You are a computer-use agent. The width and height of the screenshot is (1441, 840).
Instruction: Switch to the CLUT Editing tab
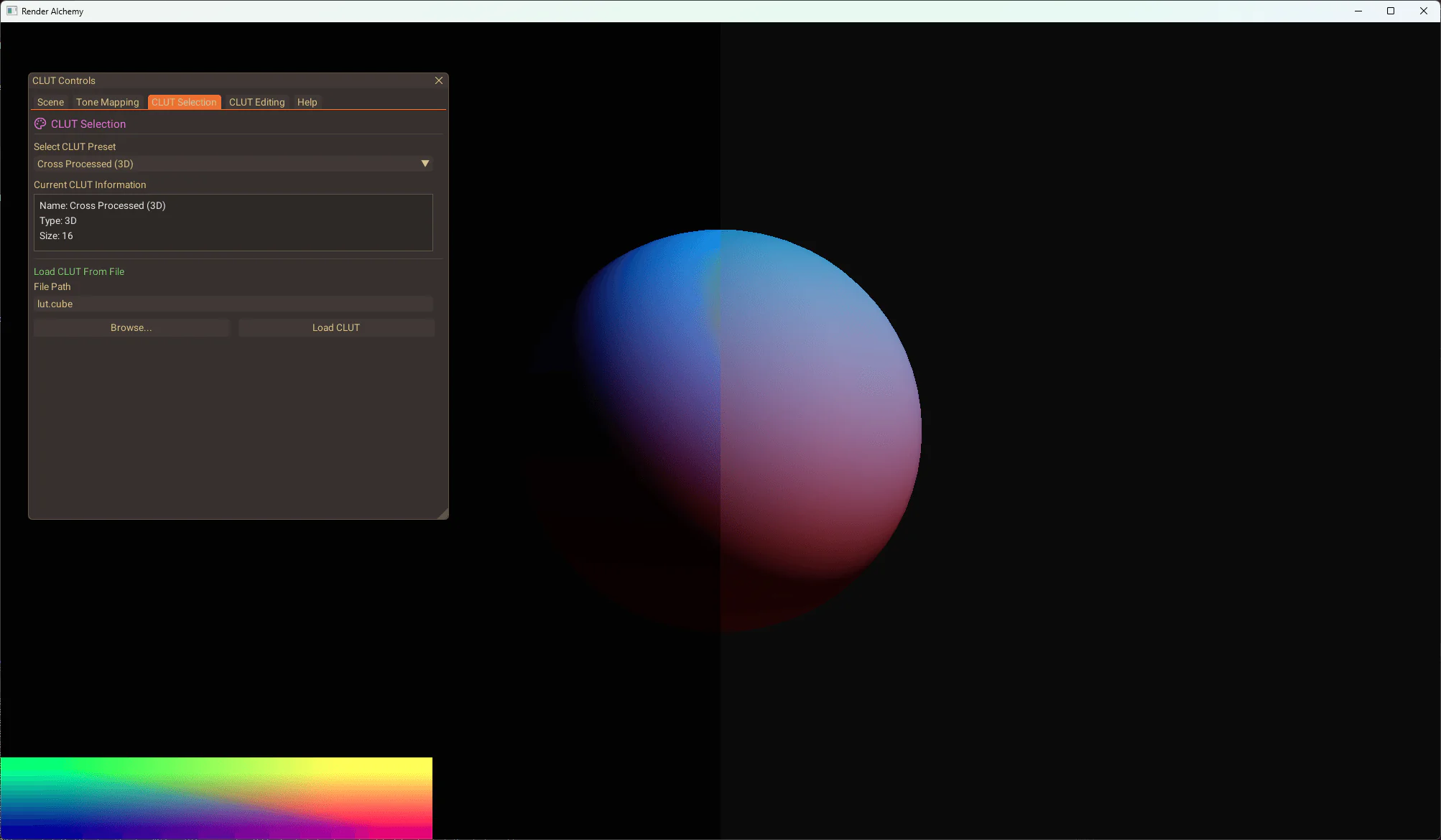coord(256,102)
